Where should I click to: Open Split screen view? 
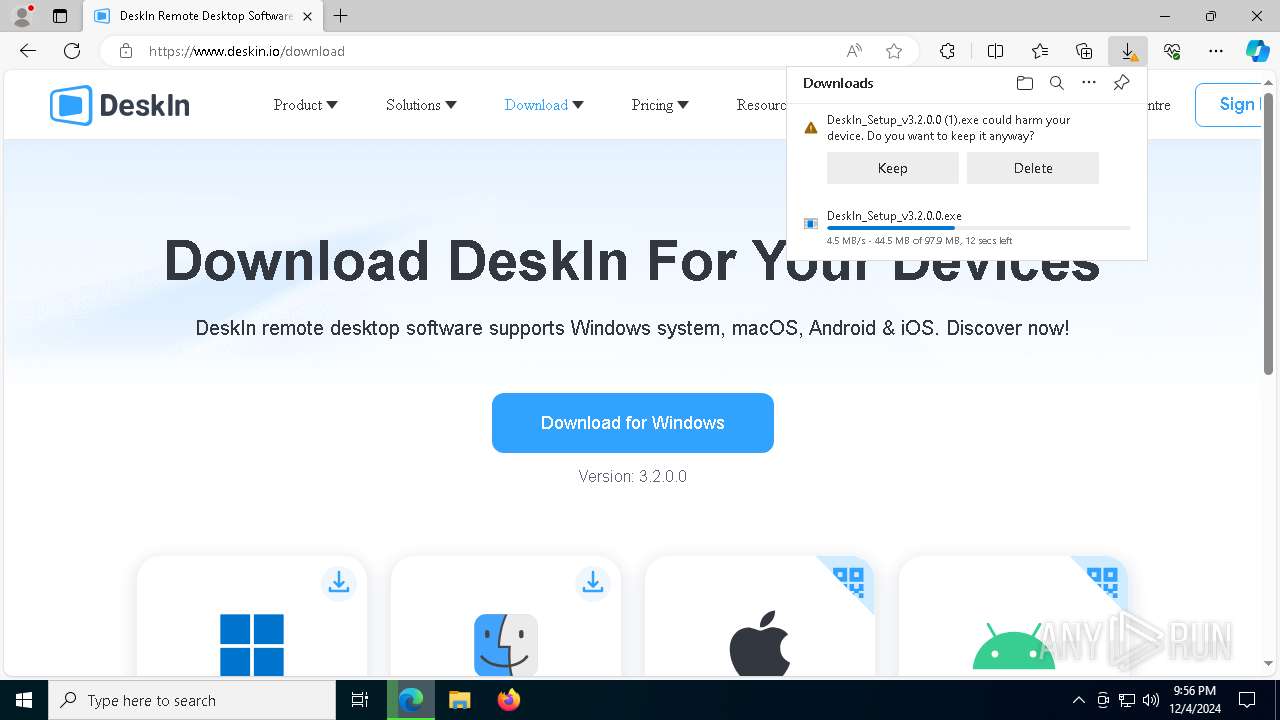click(x=995, y=51)
